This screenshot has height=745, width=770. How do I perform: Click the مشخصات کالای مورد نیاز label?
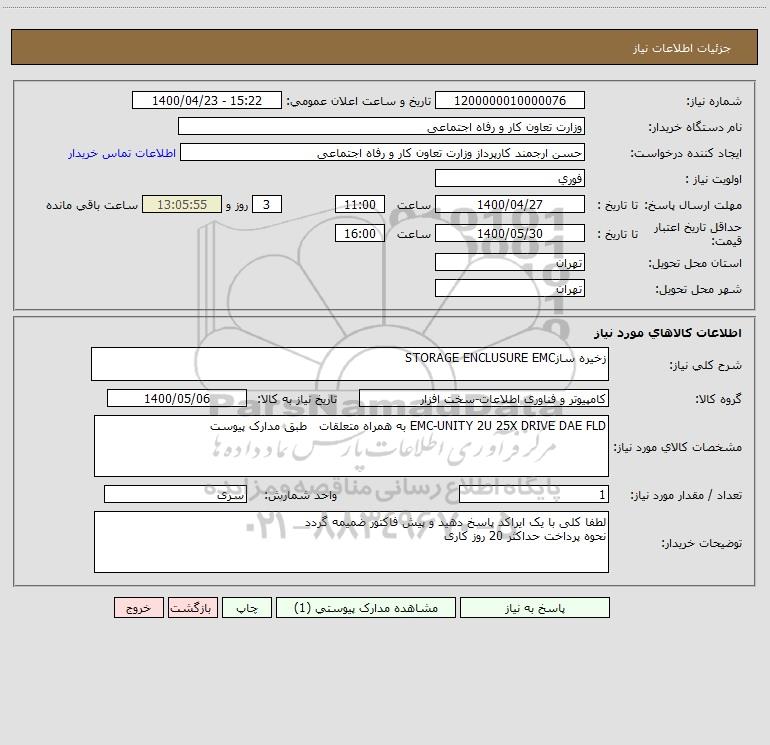pos(678,447)
